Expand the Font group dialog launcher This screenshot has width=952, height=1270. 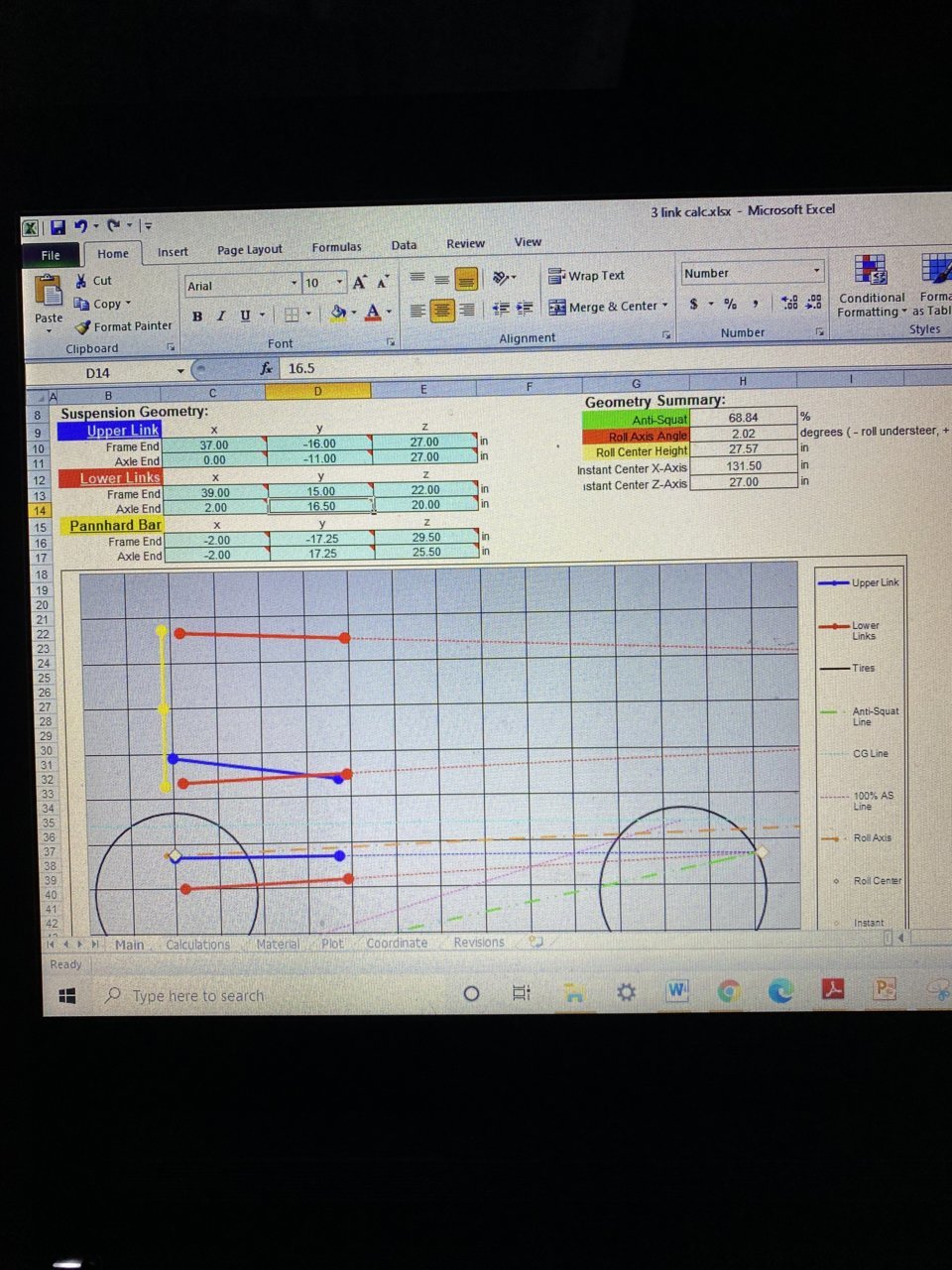tap(391, 341)
